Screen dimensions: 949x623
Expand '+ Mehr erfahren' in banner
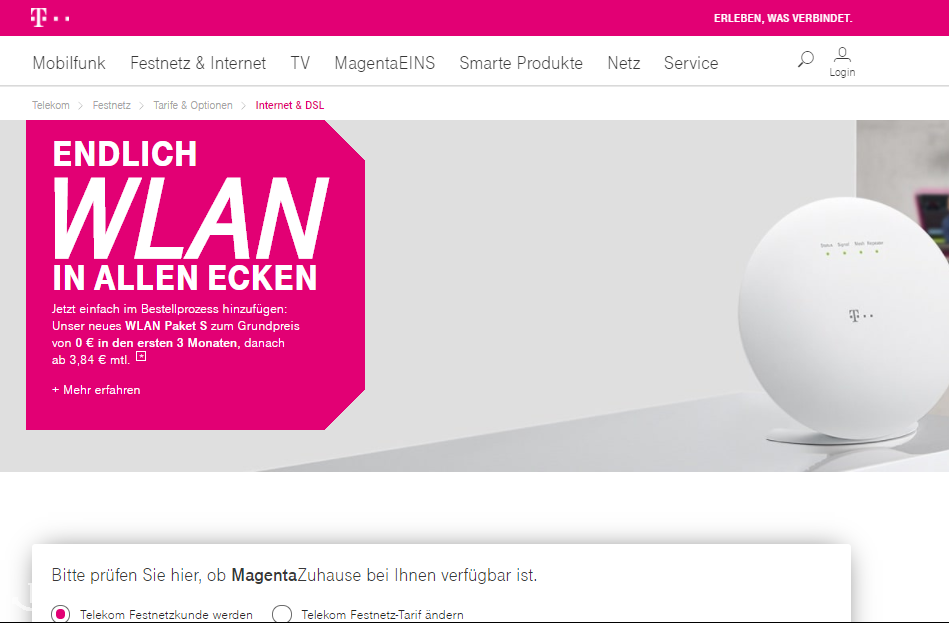coord(96,390)
